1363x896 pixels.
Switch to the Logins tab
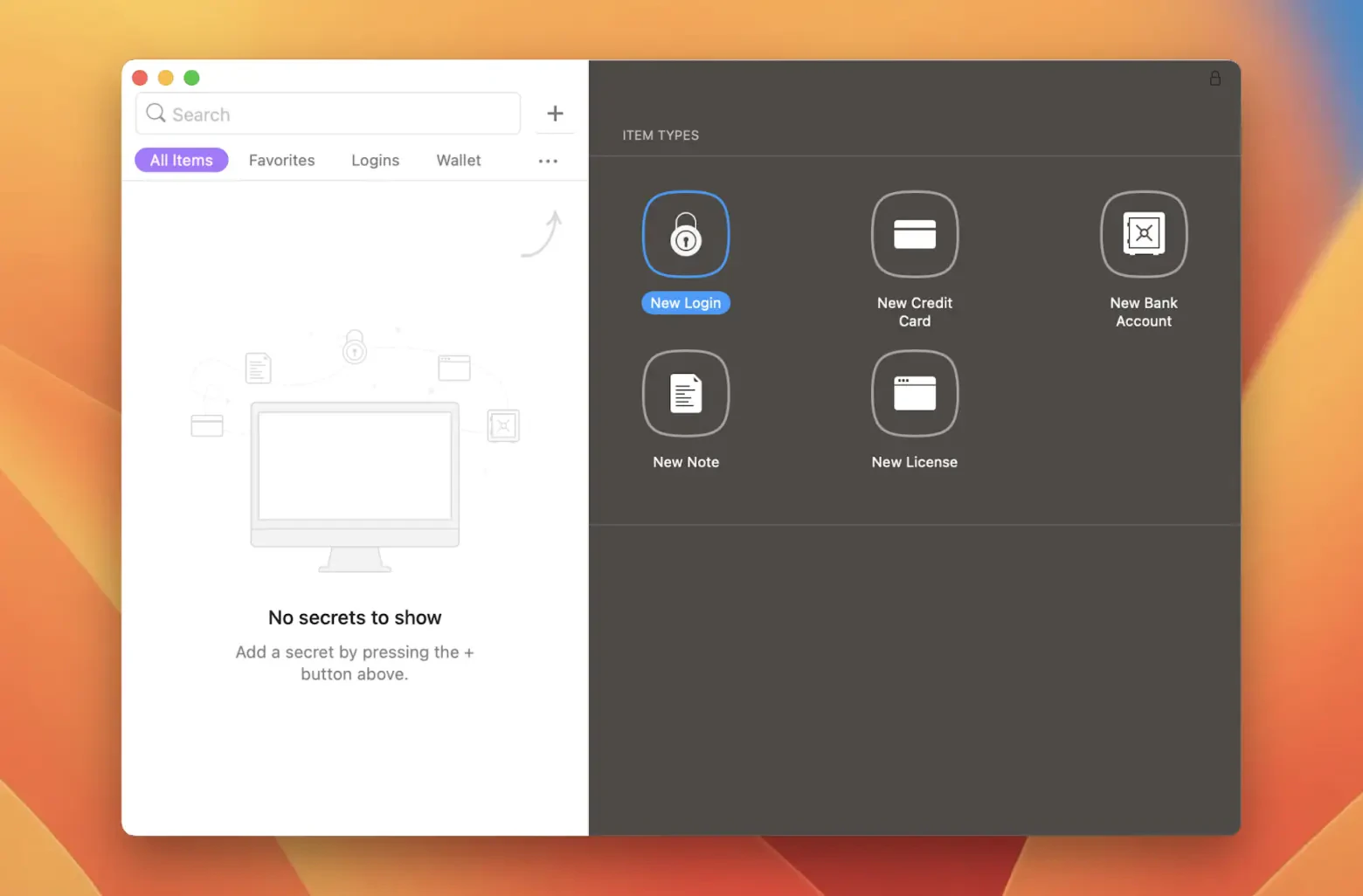click(x=376, y=161)
